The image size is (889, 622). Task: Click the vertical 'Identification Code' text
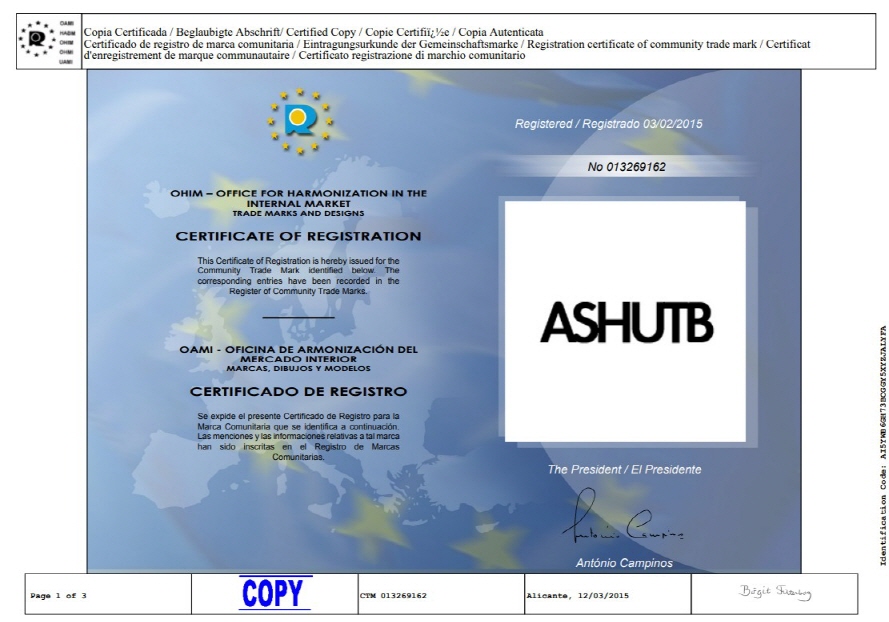pyautogui.click(x=883, y=446)
